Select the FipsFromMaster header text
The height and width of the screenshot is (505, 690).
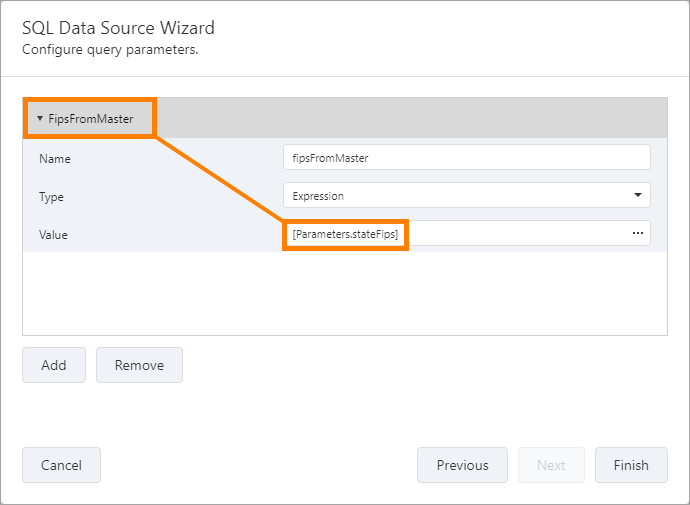[91, 119]
